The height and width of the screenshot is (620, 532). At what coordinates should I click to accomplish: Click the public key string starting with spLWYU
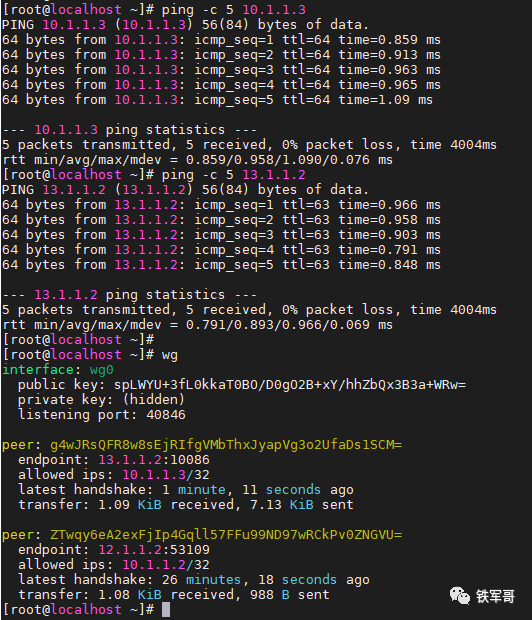point(290,385)
